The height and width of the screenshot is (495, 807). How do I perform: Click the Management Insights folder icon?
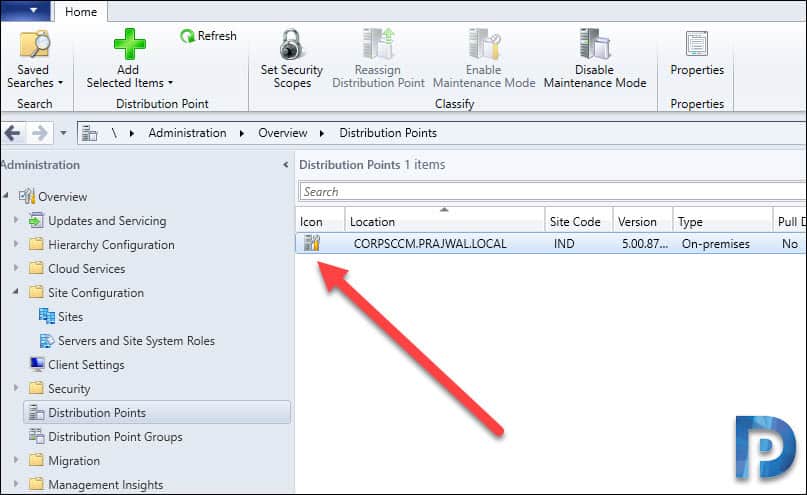[36, 484]
